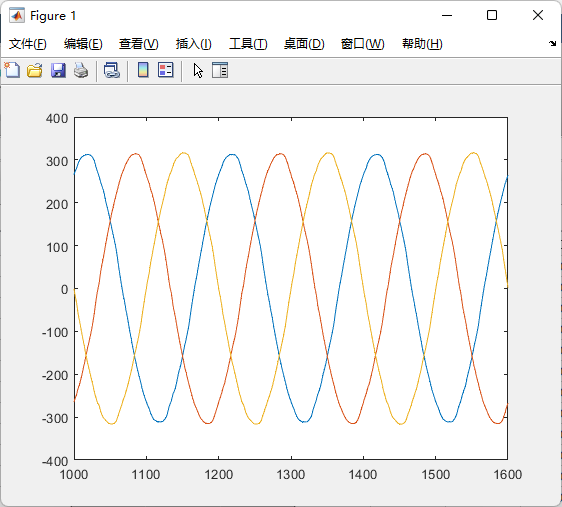Insert a colorbar from the toolbar
This screenshot has height=507, width=562.
coord(143,70)
